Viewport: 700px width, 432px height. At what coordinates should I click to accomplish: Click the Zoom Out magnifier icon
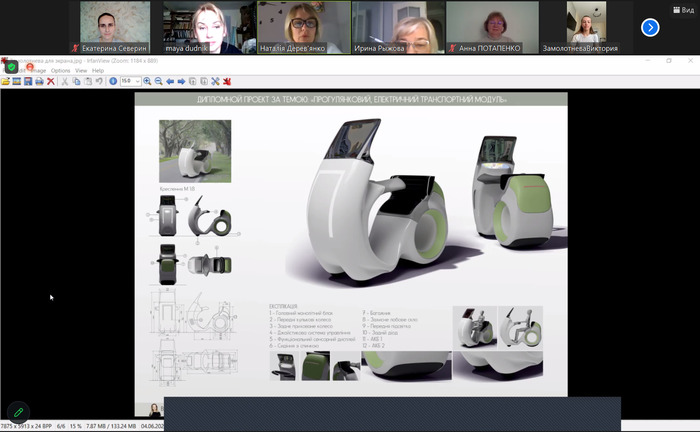158,82
